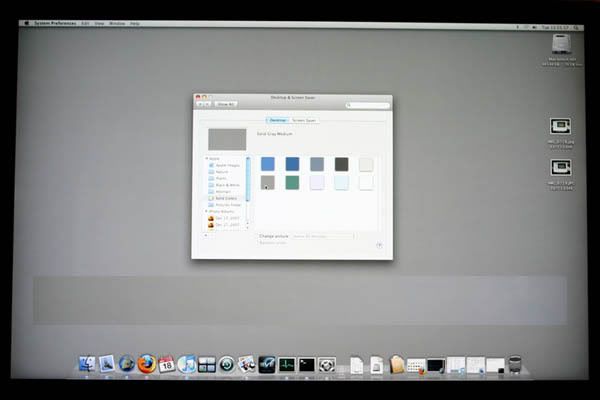Collapse the Apple group in sidebar
600x400 pixels.
pyautogui.click(x=207, y=158)
